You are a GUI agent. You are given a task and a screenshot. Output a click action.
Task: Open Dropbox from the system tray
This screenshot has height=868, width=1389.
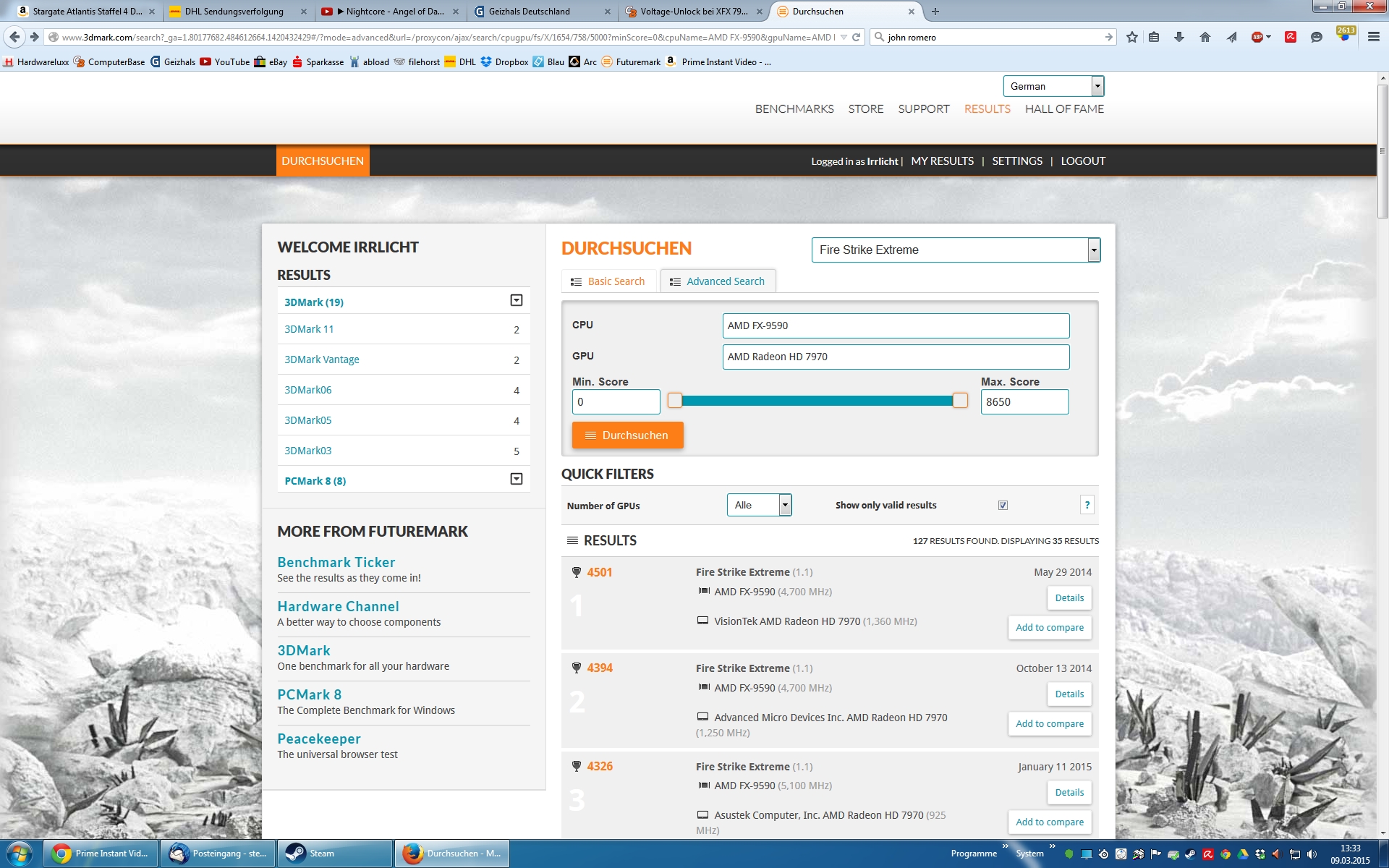click(x=1261, y=855)
